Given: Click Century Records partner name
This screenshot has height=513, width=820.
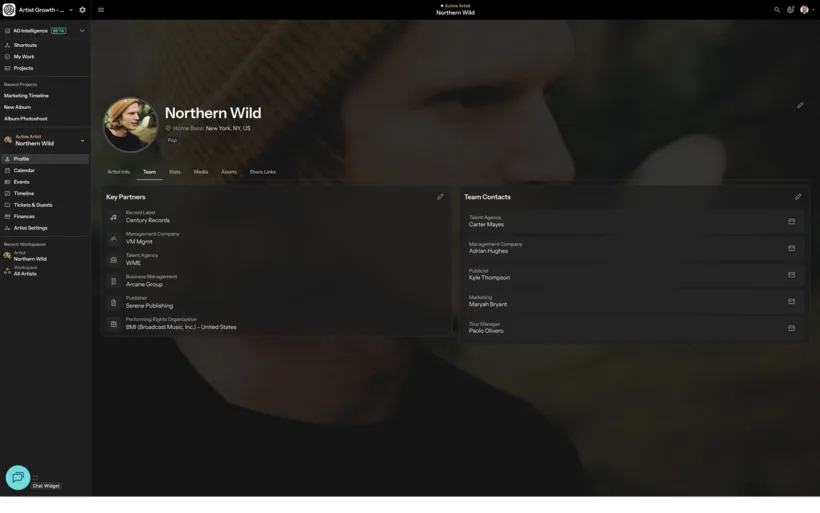Looking at the screenshot, I should click(x=147, y=221).
